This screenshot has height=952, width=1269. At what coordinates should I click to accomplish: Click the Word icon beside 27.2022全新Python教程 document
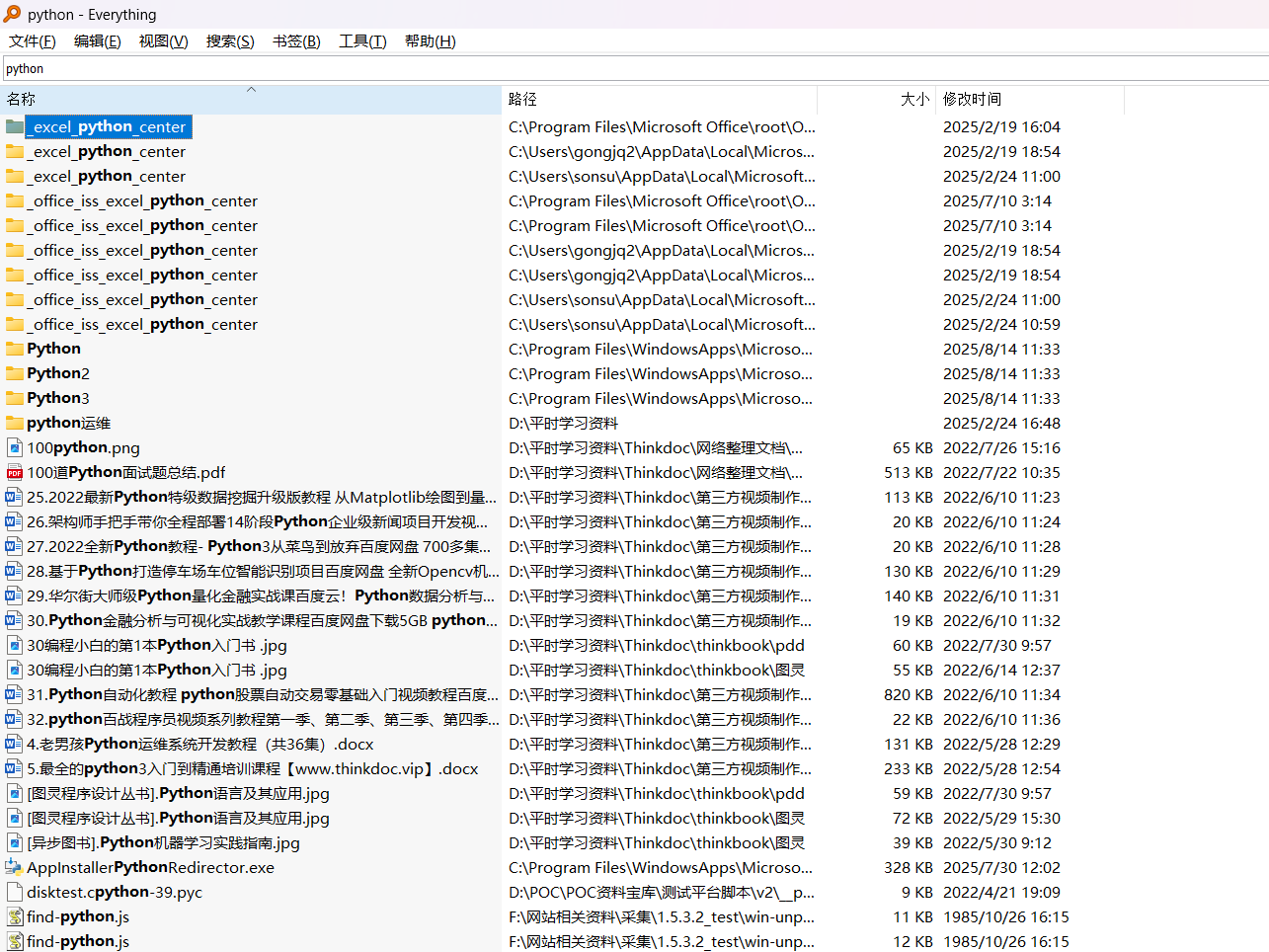click(14, 546)
